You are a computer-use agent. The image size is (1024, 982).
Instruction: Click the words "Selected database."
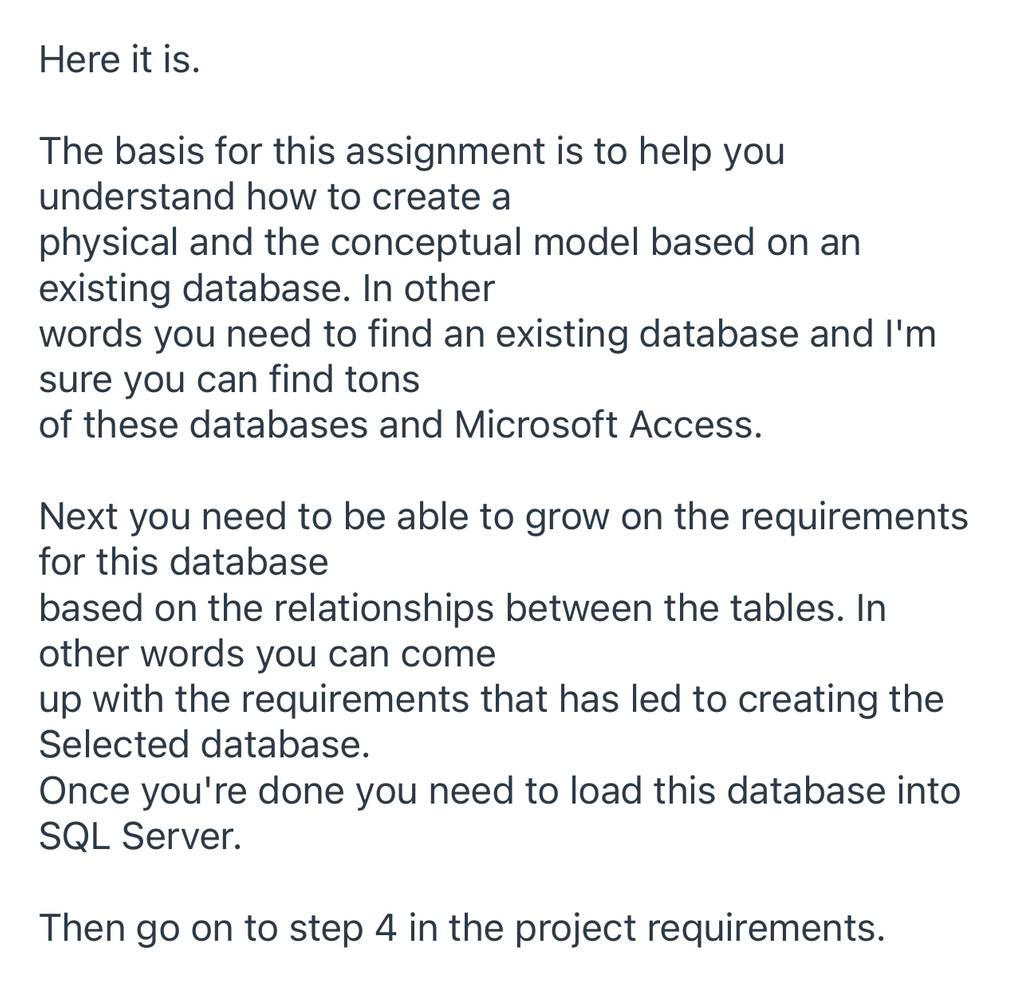[x=204, y=745]
